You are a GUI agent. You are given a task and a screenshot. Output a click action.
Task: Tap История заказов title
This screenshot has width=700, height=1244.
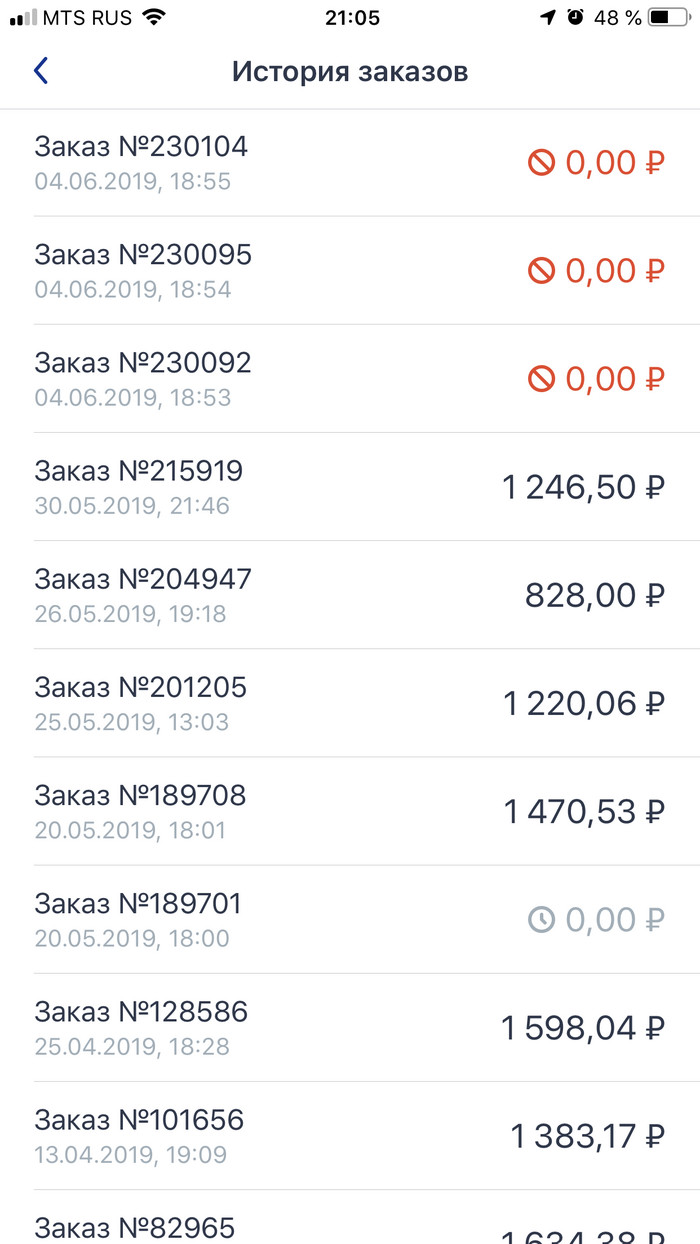(x=350, y=72)
